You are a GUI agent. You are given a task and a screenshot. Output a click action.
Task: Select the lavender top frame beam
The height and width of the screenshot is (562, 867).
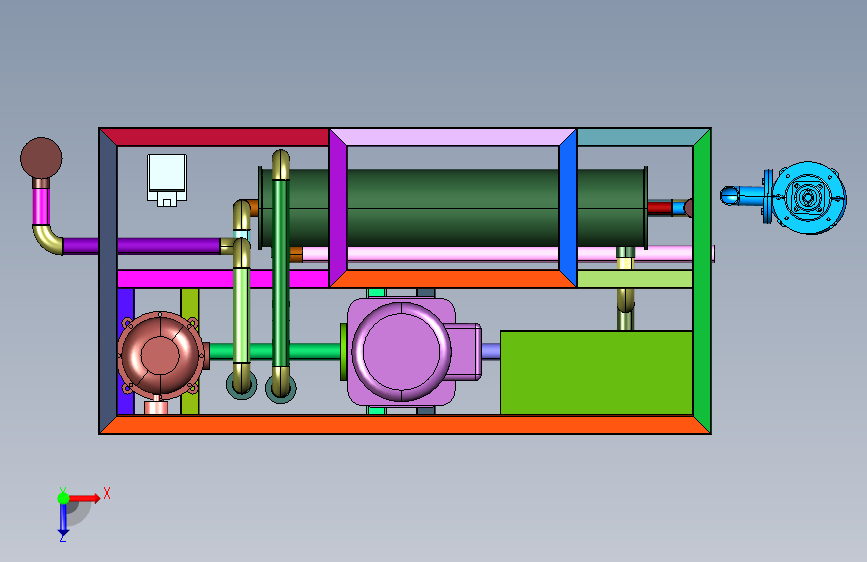[x=452, y=137]
